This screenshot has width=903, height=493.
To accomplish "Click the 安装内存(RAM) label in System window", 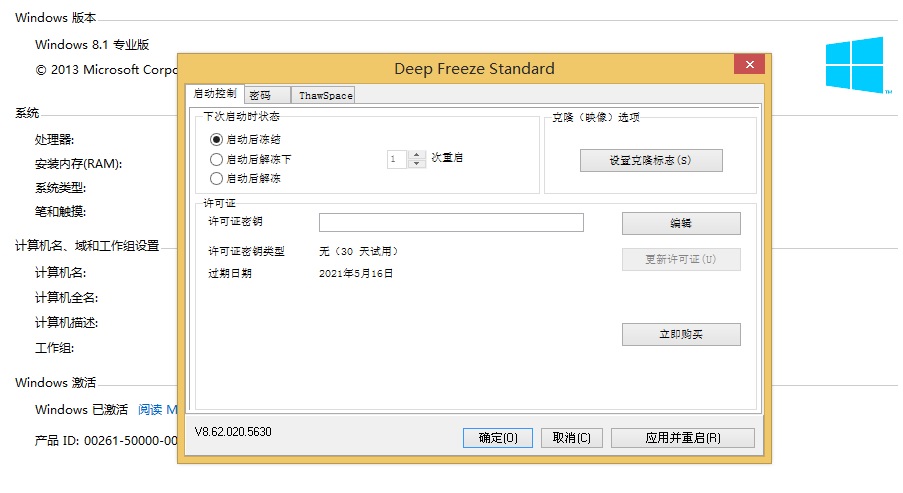I will pos(78,164).
